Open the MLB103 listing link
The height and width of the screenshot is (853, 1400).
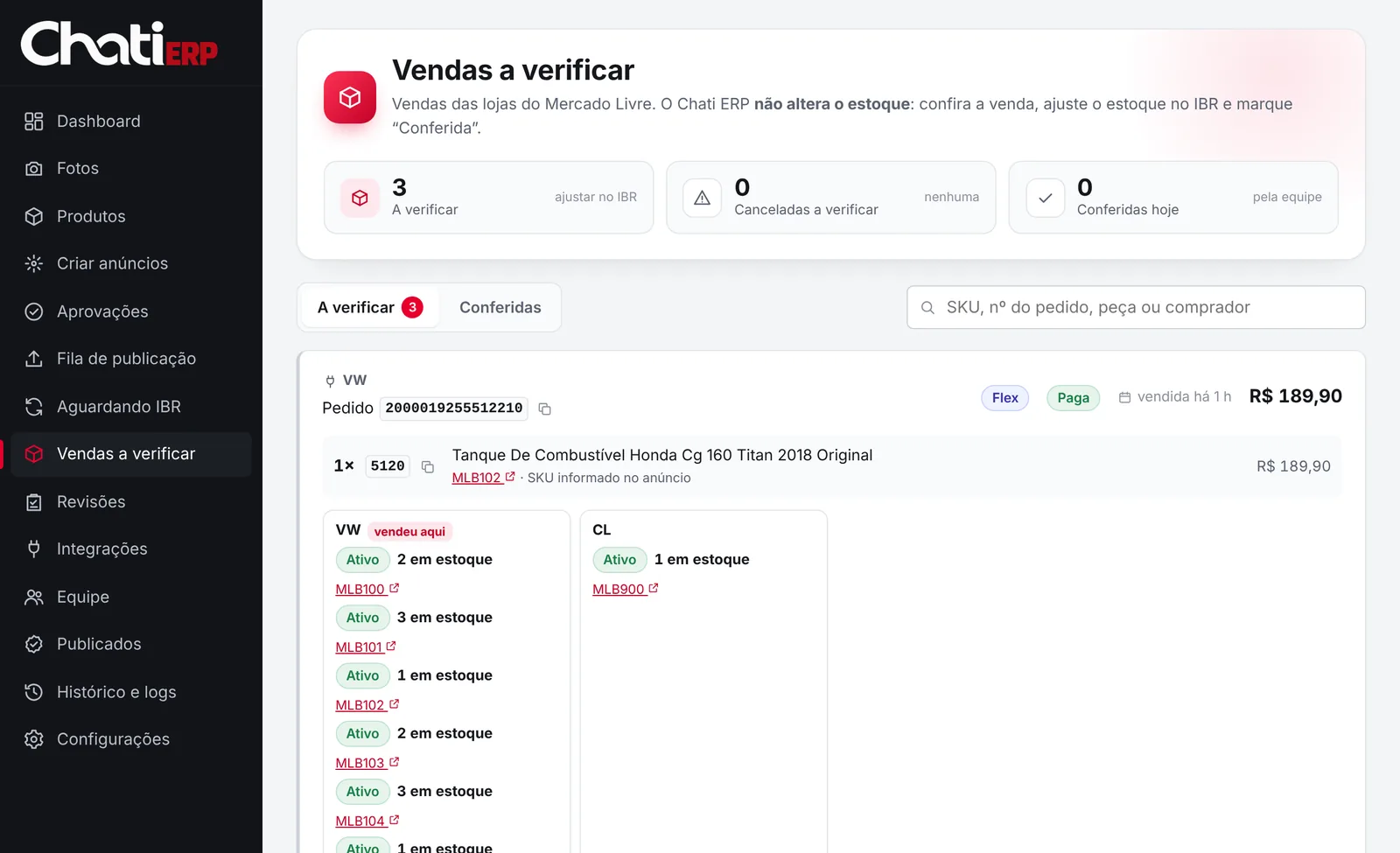point(367,763)
